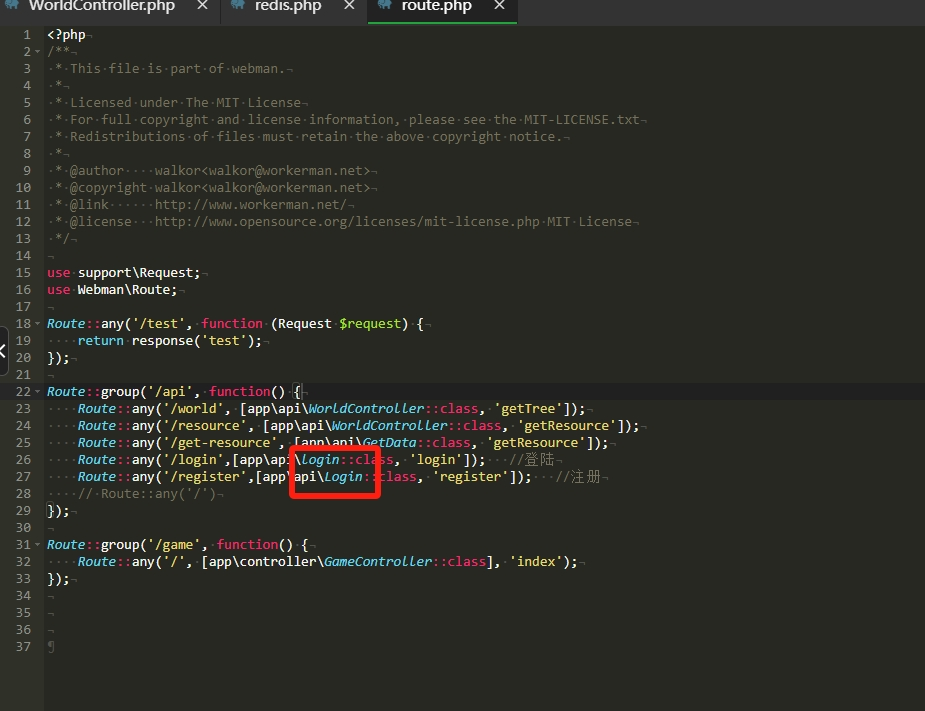925x711 pixels.
Task: Click 'getTree' method string
Action: coord(528,409)
